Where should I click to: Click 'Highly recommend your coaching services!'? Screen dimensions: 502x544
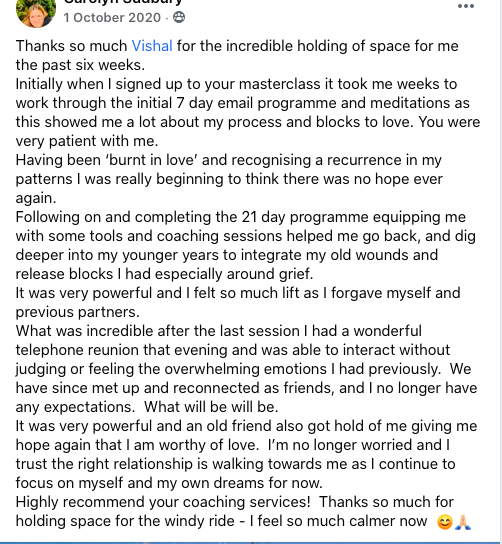(x=163, y=502)
